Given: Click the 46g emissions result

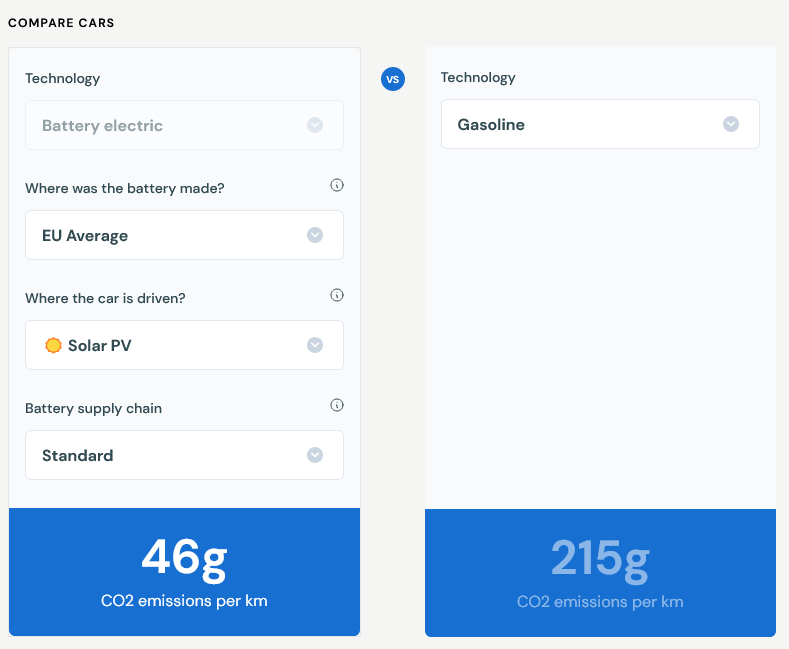Looking at the screenshot, I should pyautogui.click(x=184, y=558).
